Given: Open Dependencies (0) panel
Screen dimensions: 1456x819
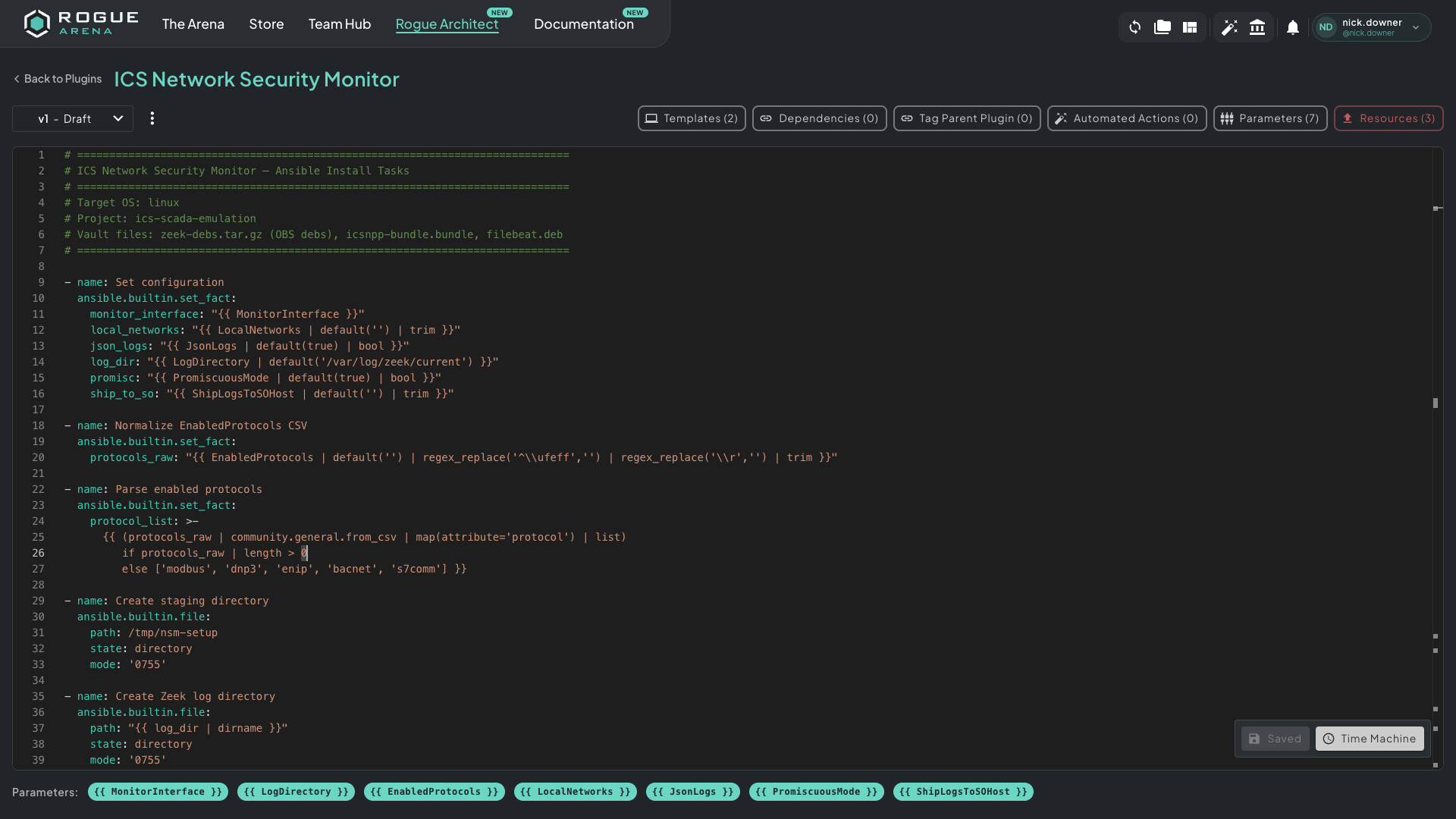Looking at the screenshot, I should [820, 118].
